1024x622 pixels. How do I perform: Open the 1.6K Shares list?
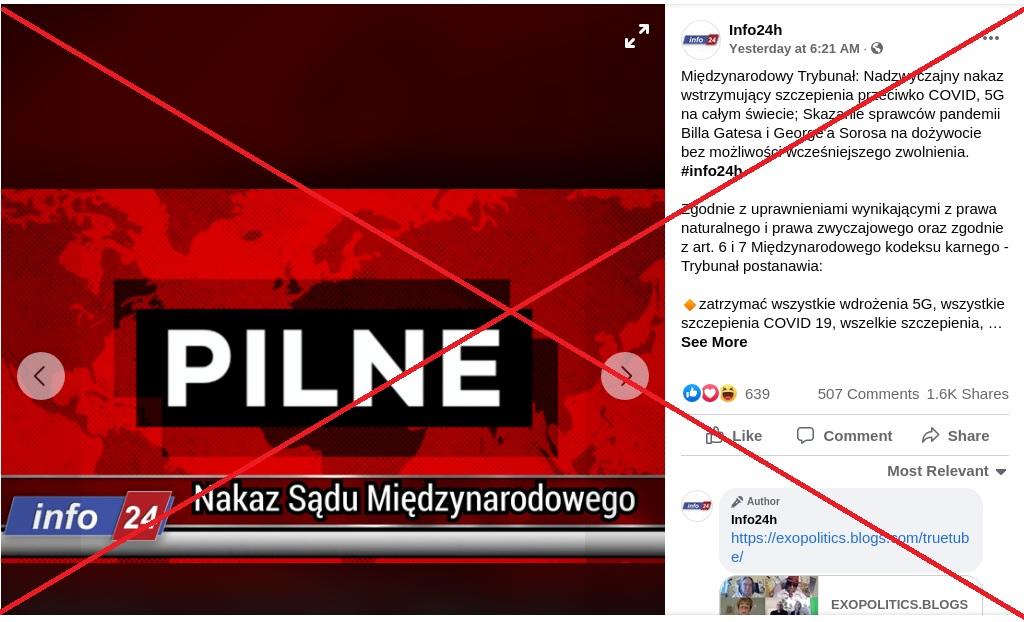[x=967, y=394]
